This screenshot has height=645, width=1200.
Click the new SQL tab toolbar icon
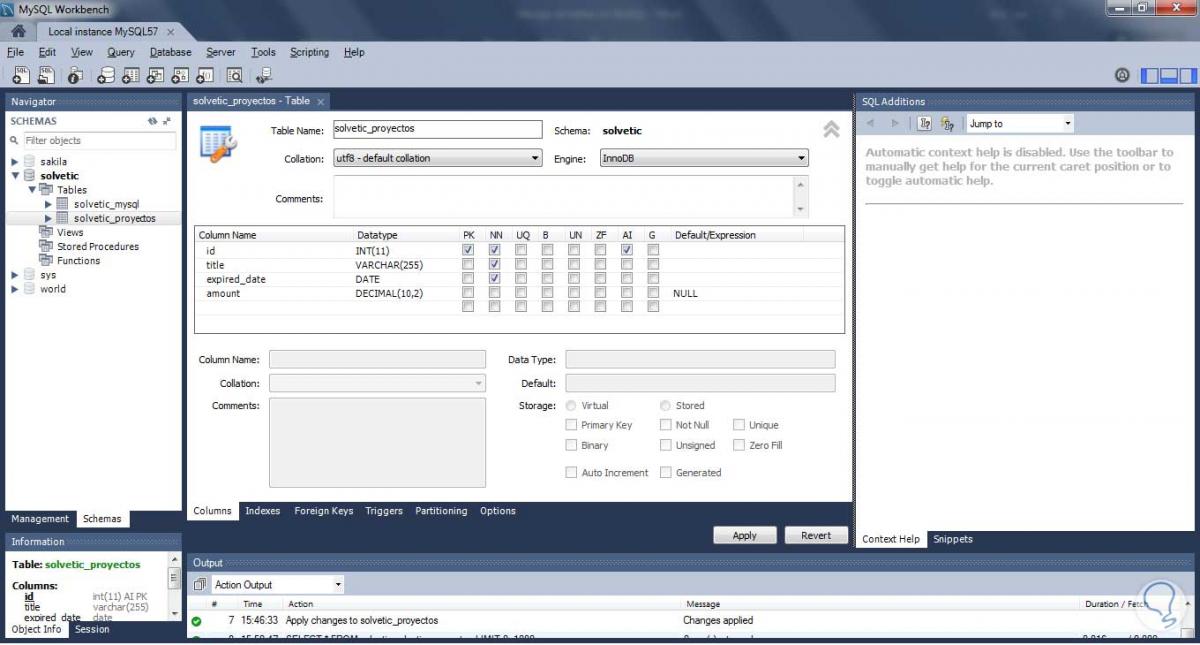point(20,75)
